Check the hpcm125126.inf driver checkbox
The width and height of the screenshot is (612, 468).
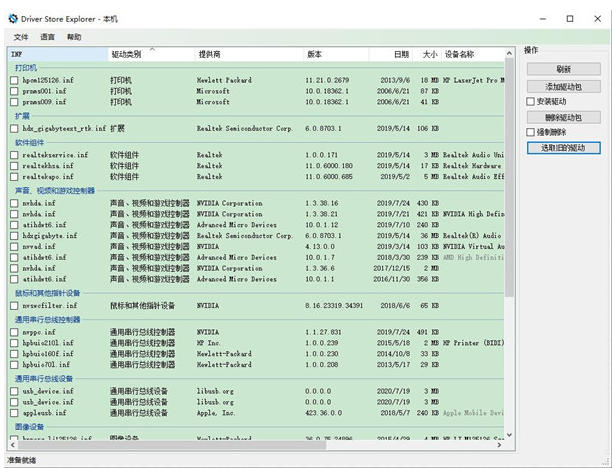(14, 79)
